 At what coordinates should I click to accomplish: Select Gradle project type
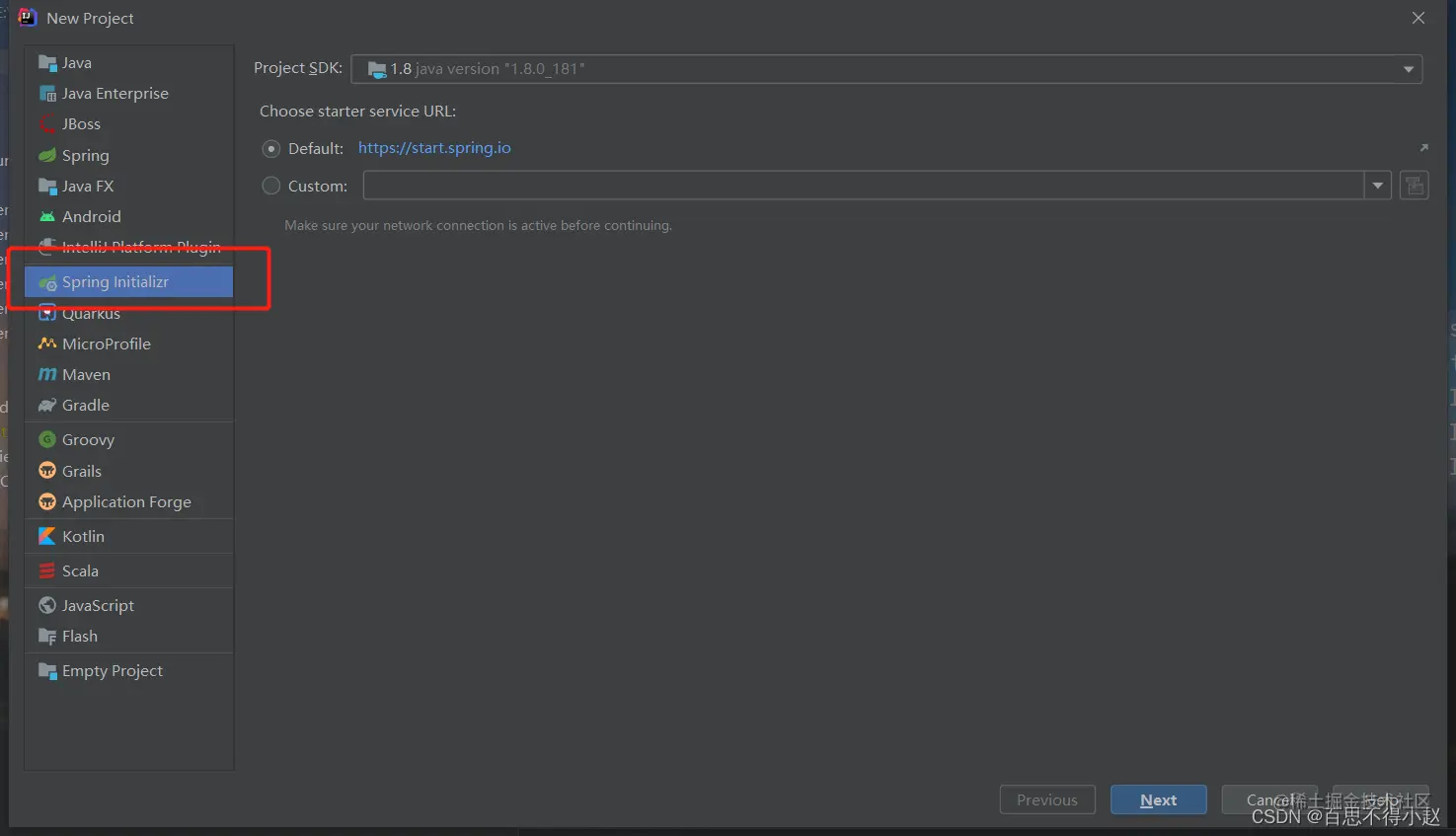(128, 405)
